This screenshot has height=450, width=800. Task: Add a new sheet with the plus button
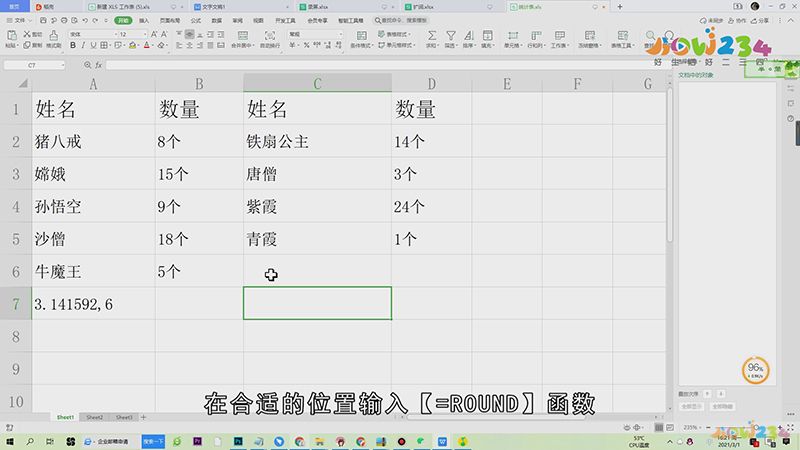(x=143, y=417)
